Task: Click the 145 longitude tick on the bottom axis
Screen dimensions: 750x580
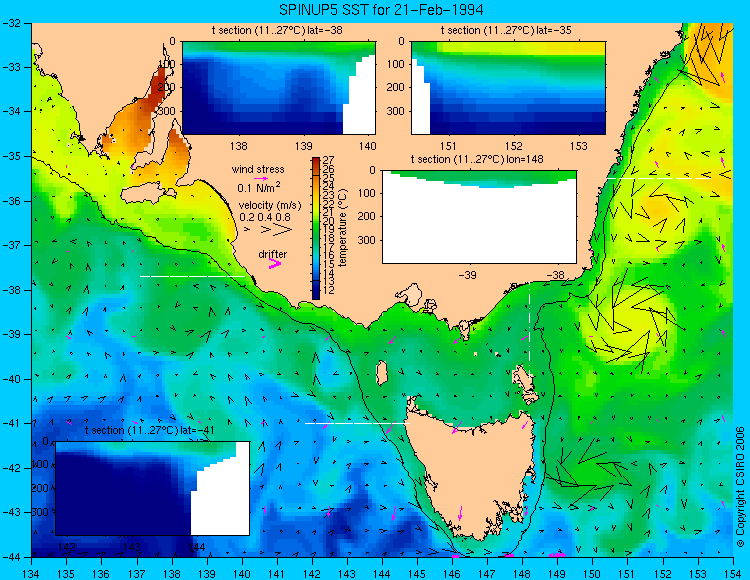Action: [x=417, y=574]
